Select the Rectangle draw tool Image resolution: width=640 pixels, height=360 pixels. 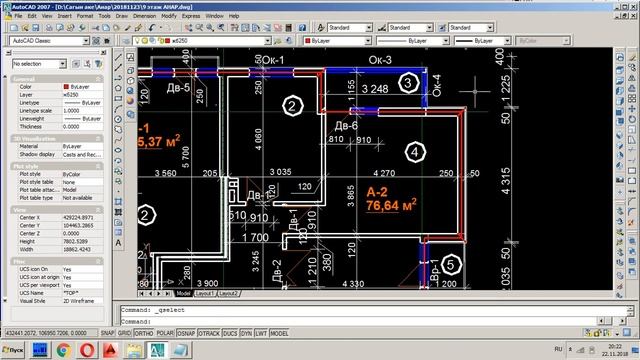(118, 98)
